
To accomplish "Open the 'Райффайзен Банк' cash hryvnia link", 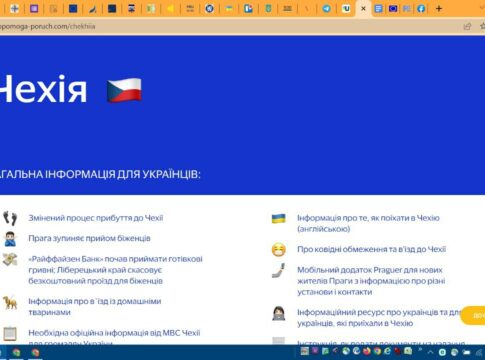I will click(115, 270).
